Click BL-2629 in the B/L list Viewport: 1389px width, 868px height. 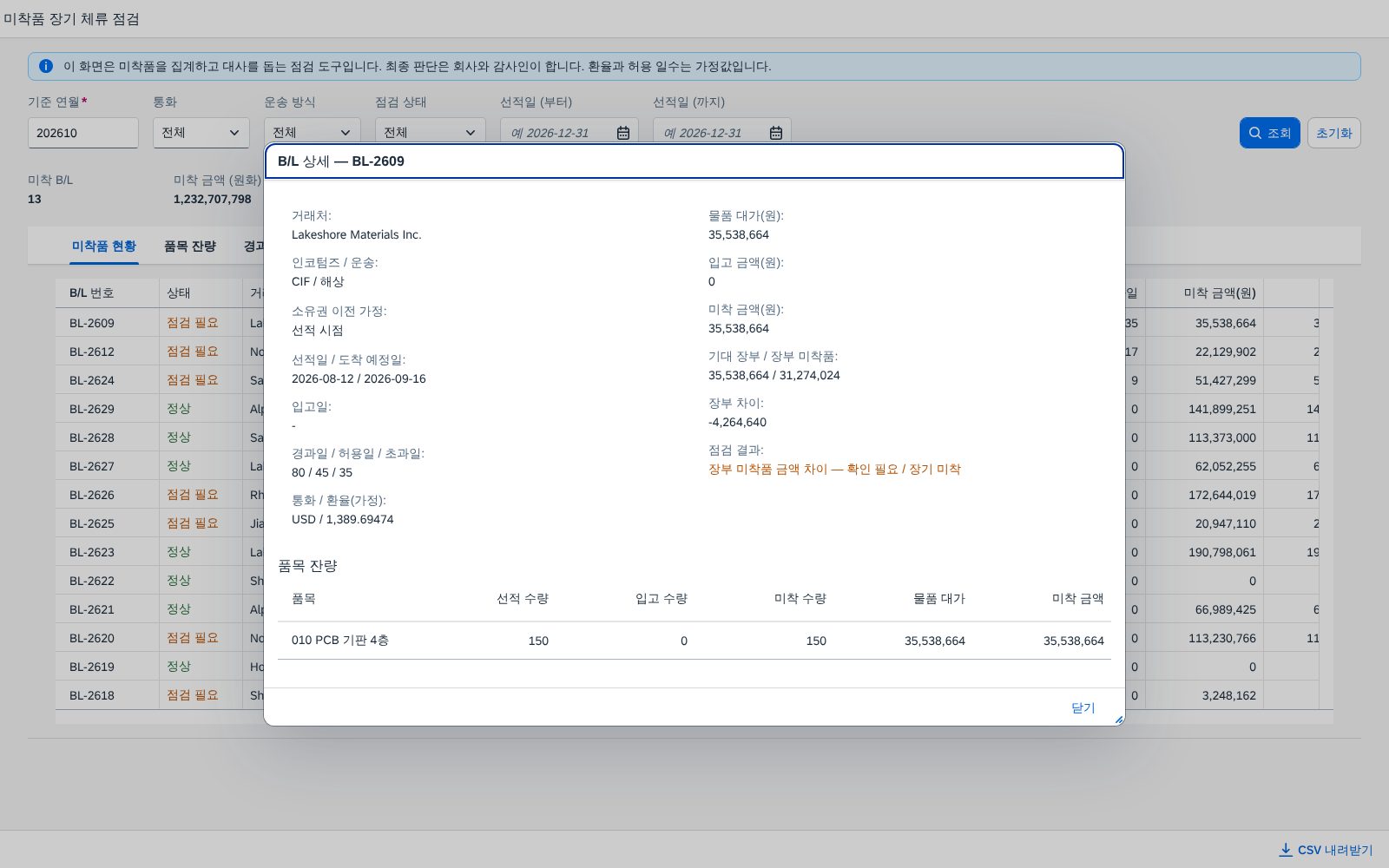pyautogui.click(x=92, y=409)
